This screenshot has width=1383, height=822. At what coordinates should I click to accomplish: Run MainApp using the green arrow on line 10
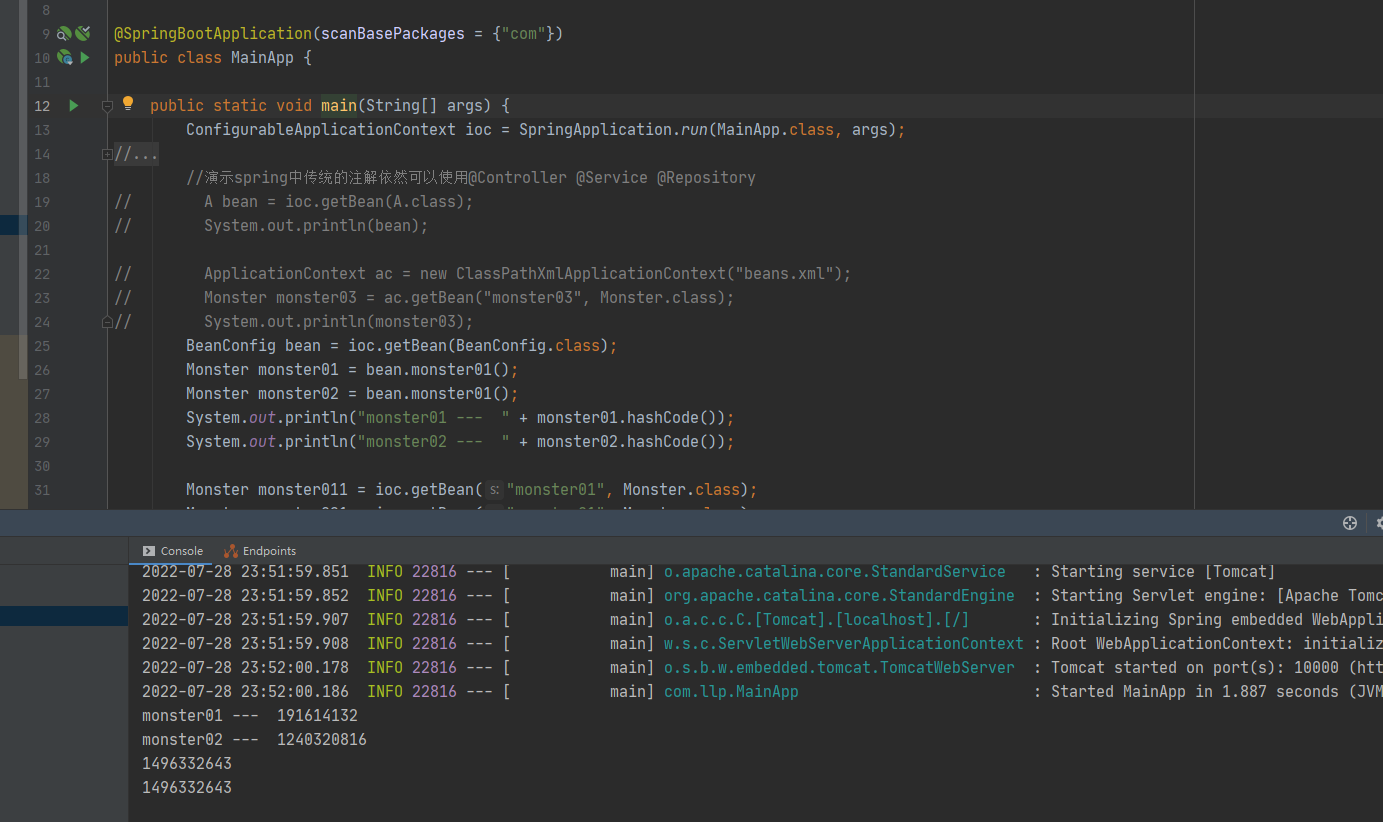85,58
